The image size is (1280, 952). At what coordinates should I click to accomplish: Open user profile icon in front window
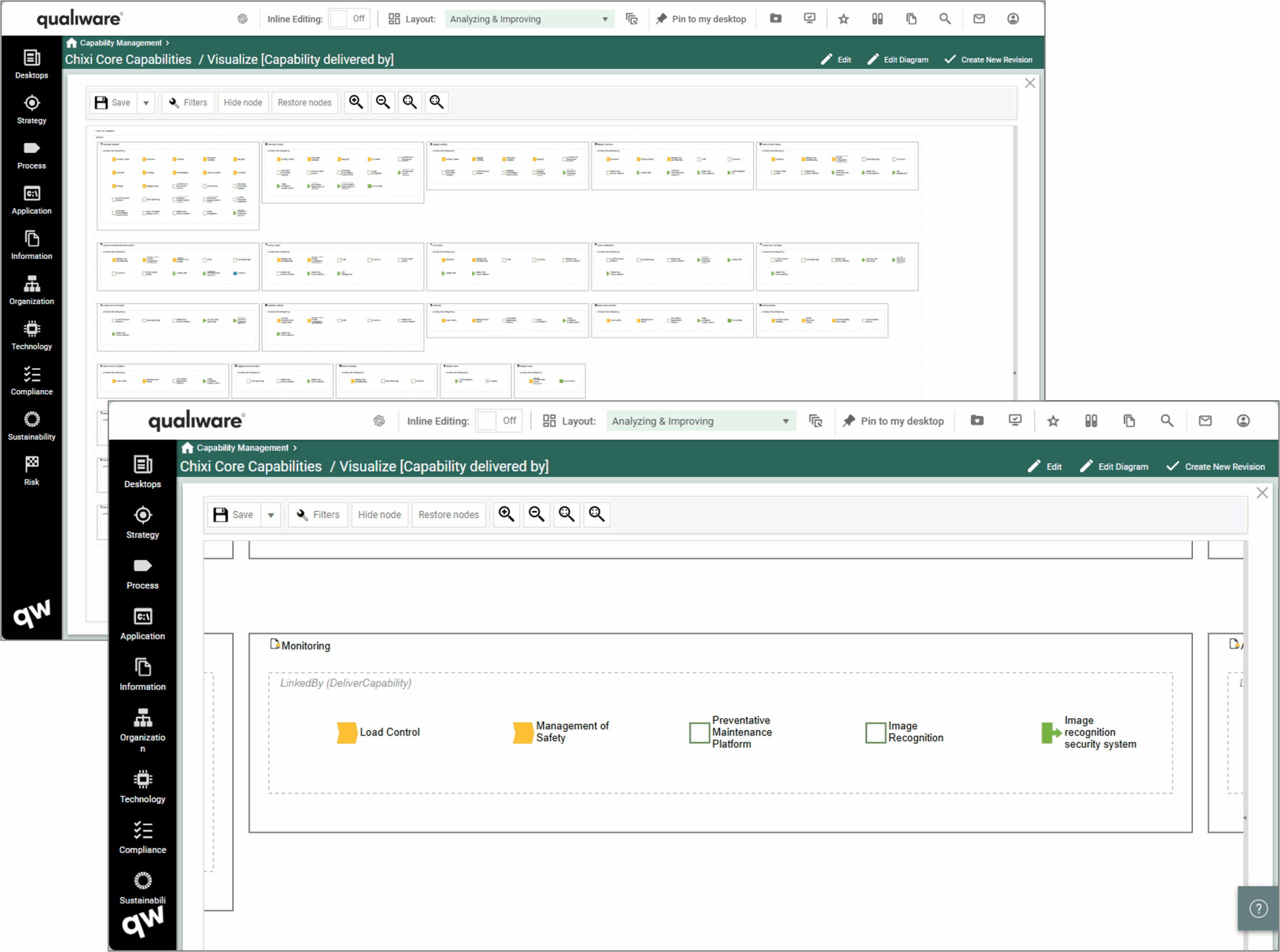(x=1243, y=421)
